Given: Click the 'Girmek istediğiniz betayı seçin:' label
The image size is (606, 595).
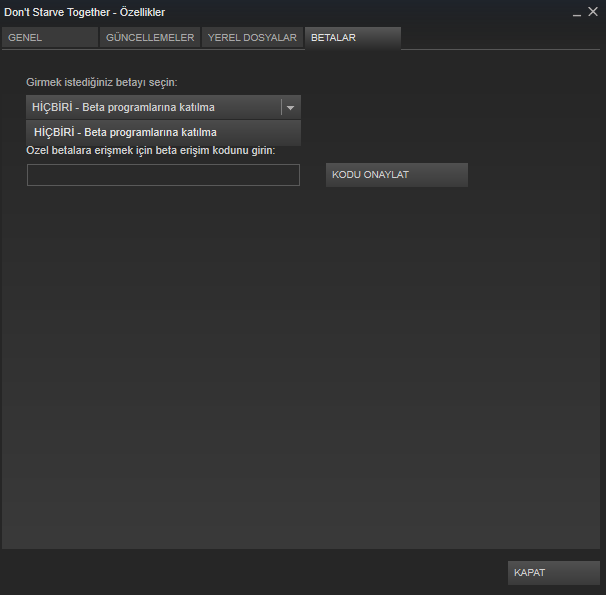Looking at the screenshot, I should point(102,82).
